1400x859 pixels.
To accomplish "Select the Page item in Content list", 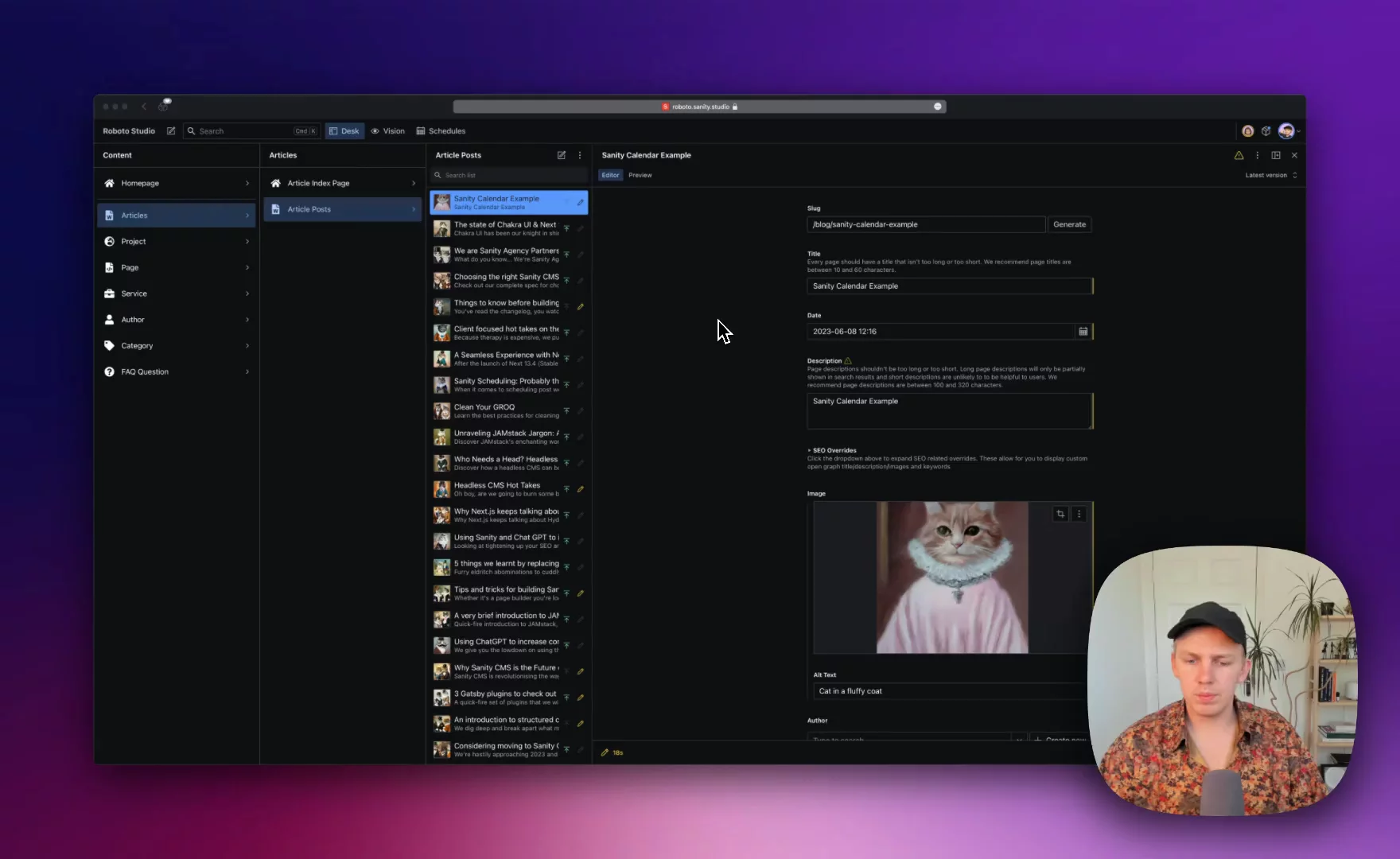I will pyautogui.click(x=177, y=267).
